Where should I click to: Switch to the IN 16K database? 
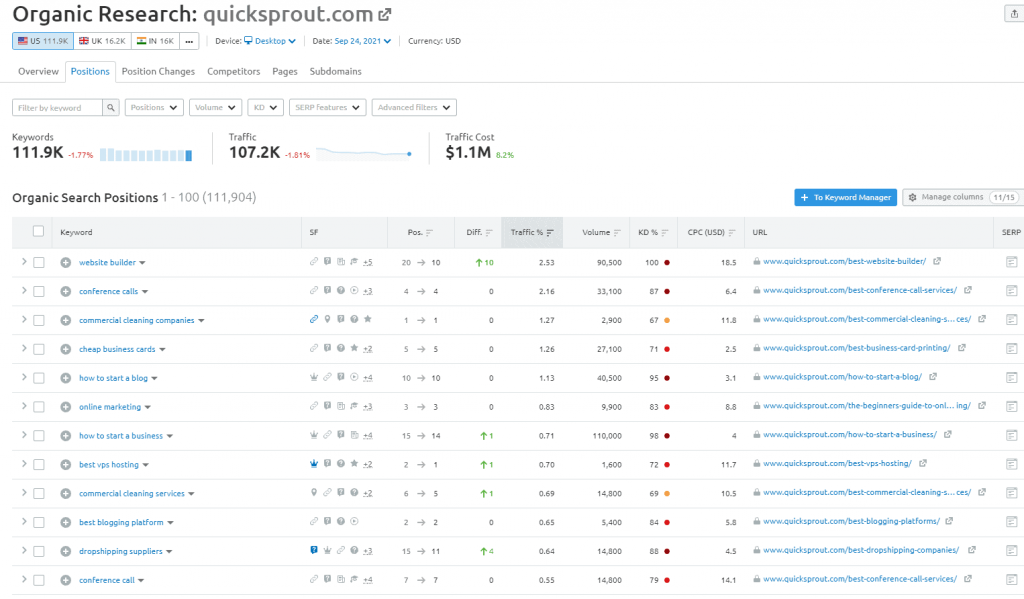155,41
